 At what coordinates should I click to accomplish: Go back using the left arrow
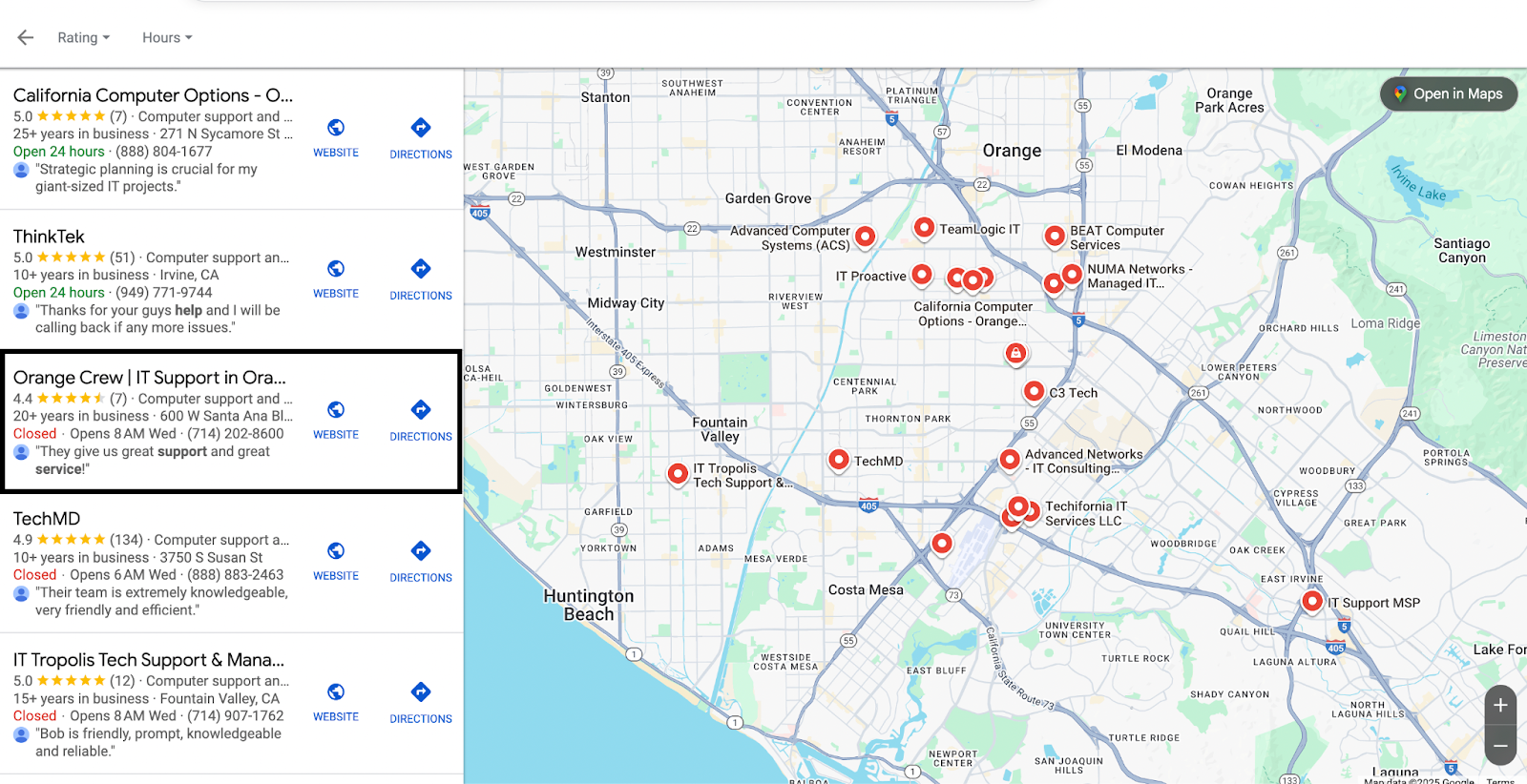[x=26, y=37]
